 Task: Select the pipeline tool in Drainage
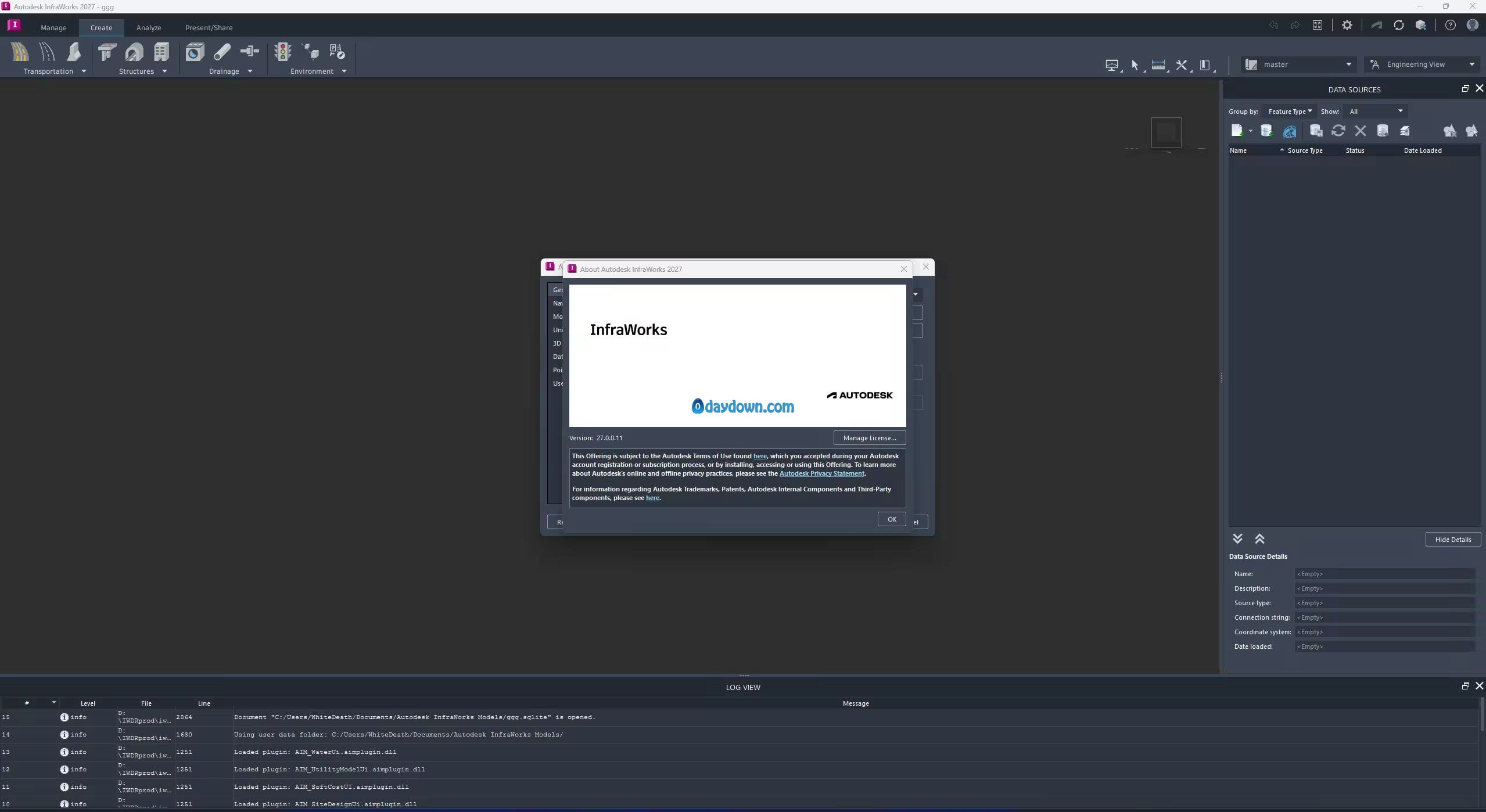pos(222,52)
